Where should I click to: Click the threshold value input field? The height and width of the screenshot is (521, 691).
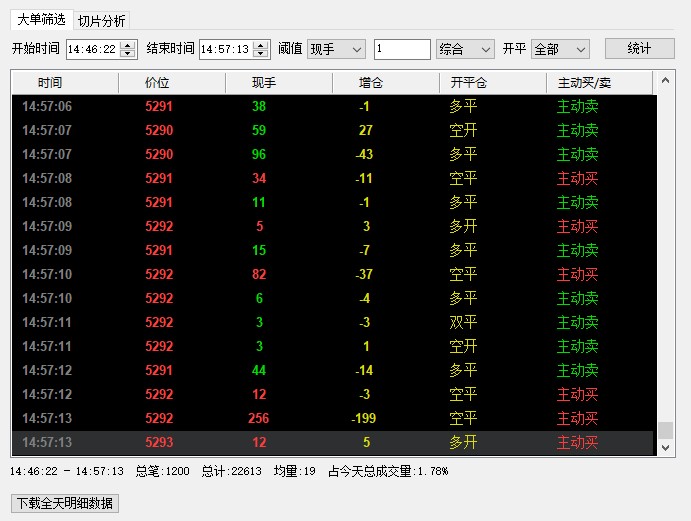click(402, 49)
